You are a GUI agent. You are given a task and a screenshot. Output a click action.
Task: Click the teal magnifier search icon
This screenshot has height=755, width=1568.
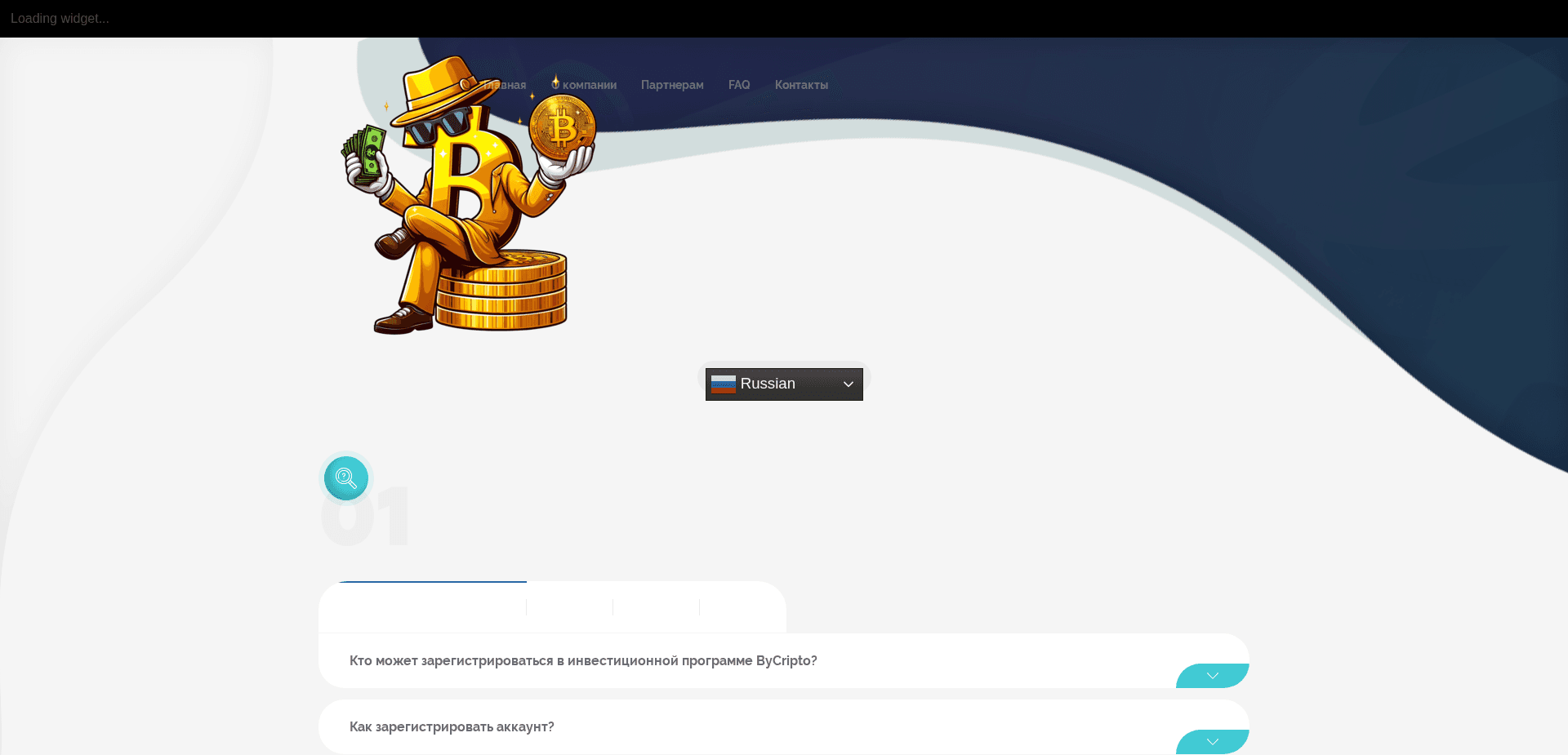point(345,478)
